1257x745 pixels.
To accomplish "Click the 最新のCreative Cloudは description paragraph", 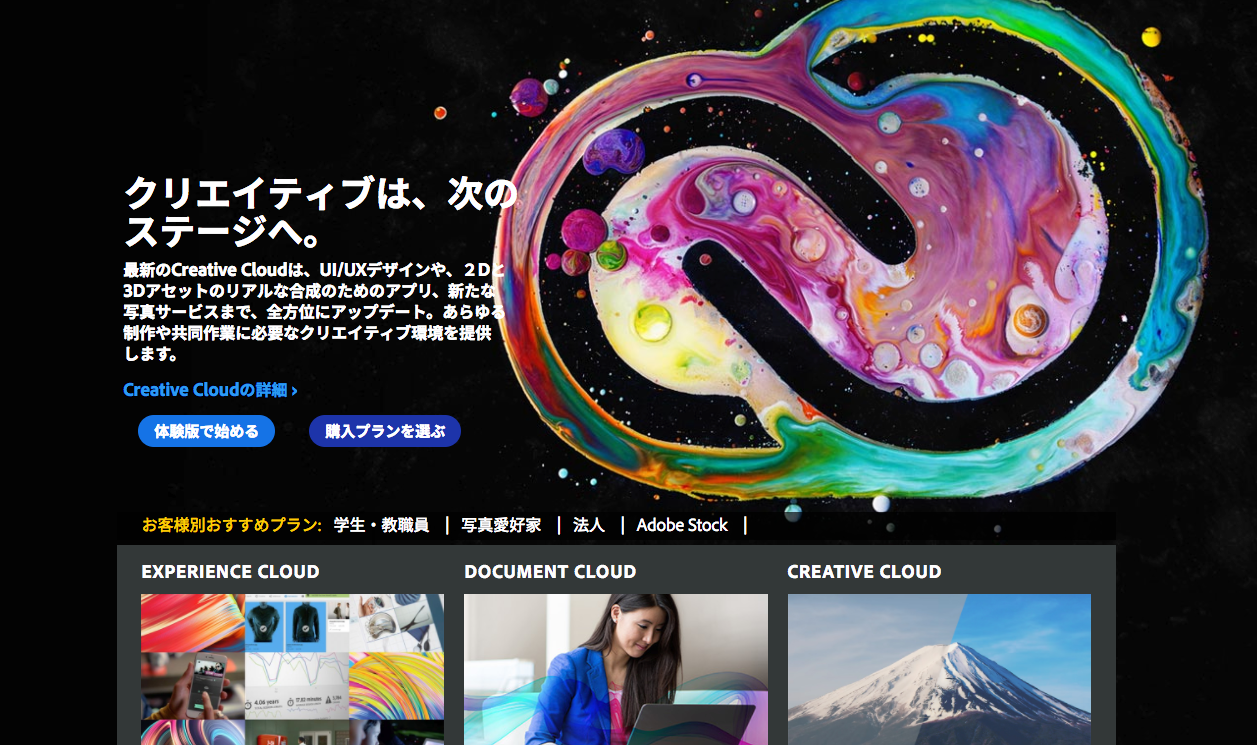I will (x=314, y=312).
